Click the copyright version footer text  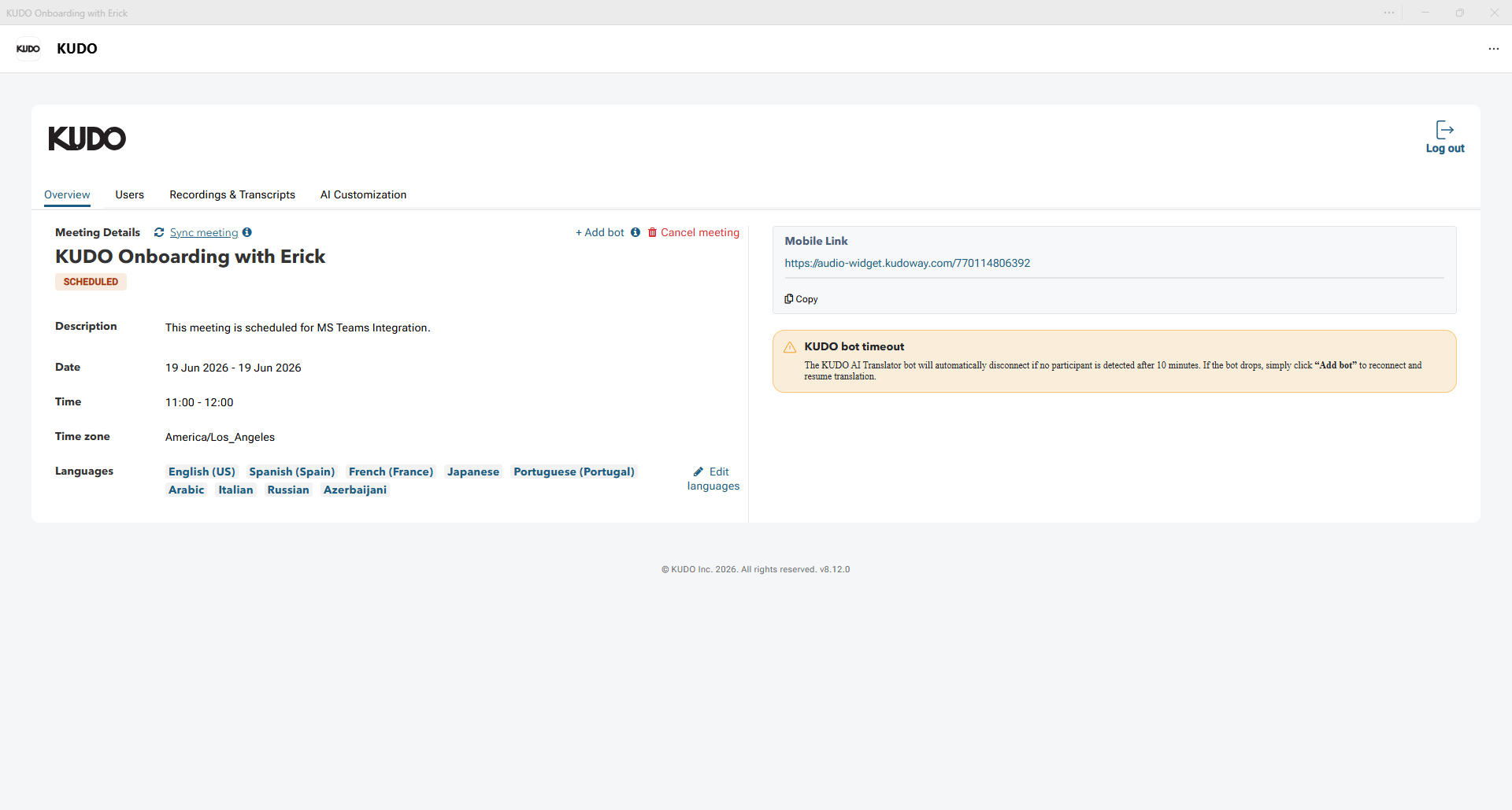coord(756,569)
